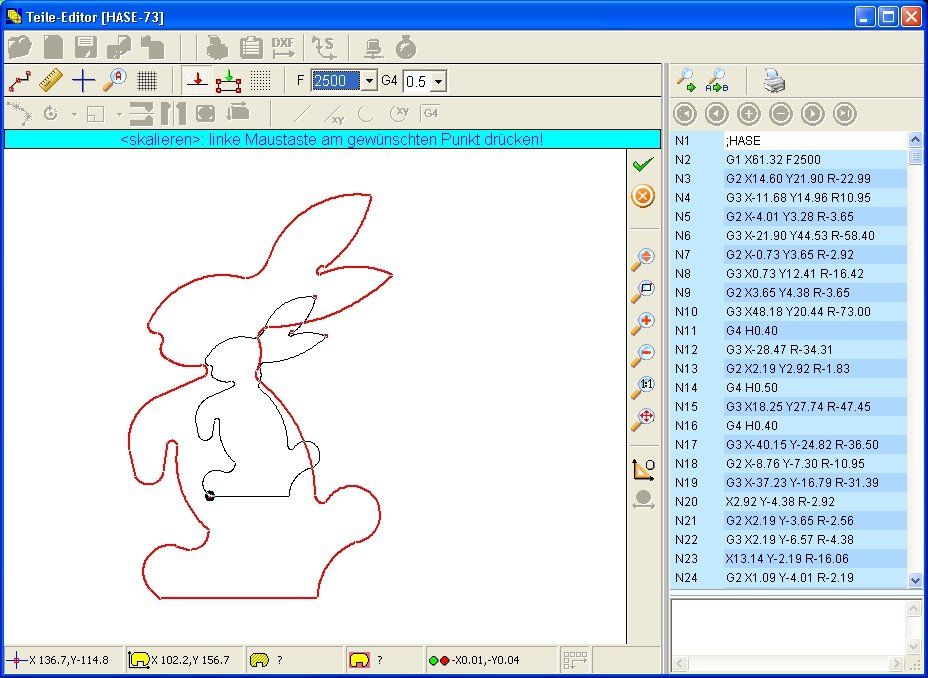928x678 pixels.
Task: Select the ruler measure tool
Action: pyautogui.click(x=51, y=80)
